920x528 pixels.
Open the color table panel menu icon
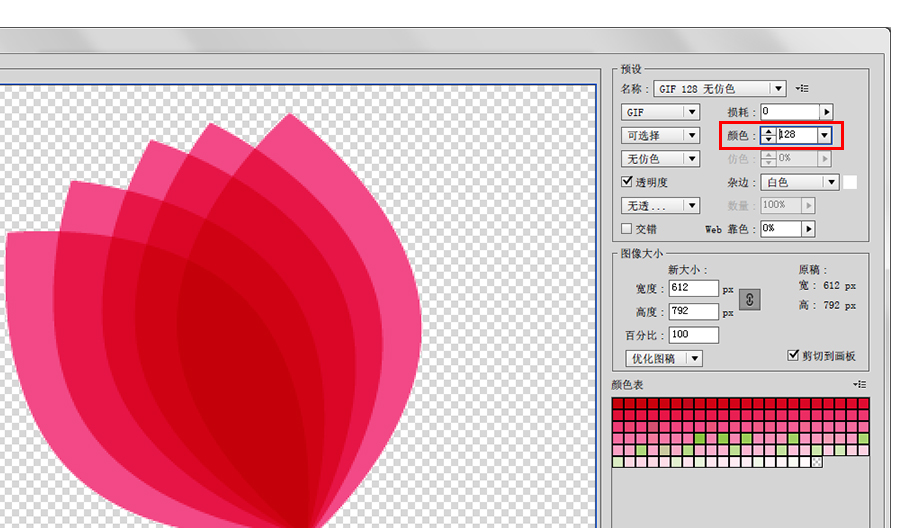860,385
